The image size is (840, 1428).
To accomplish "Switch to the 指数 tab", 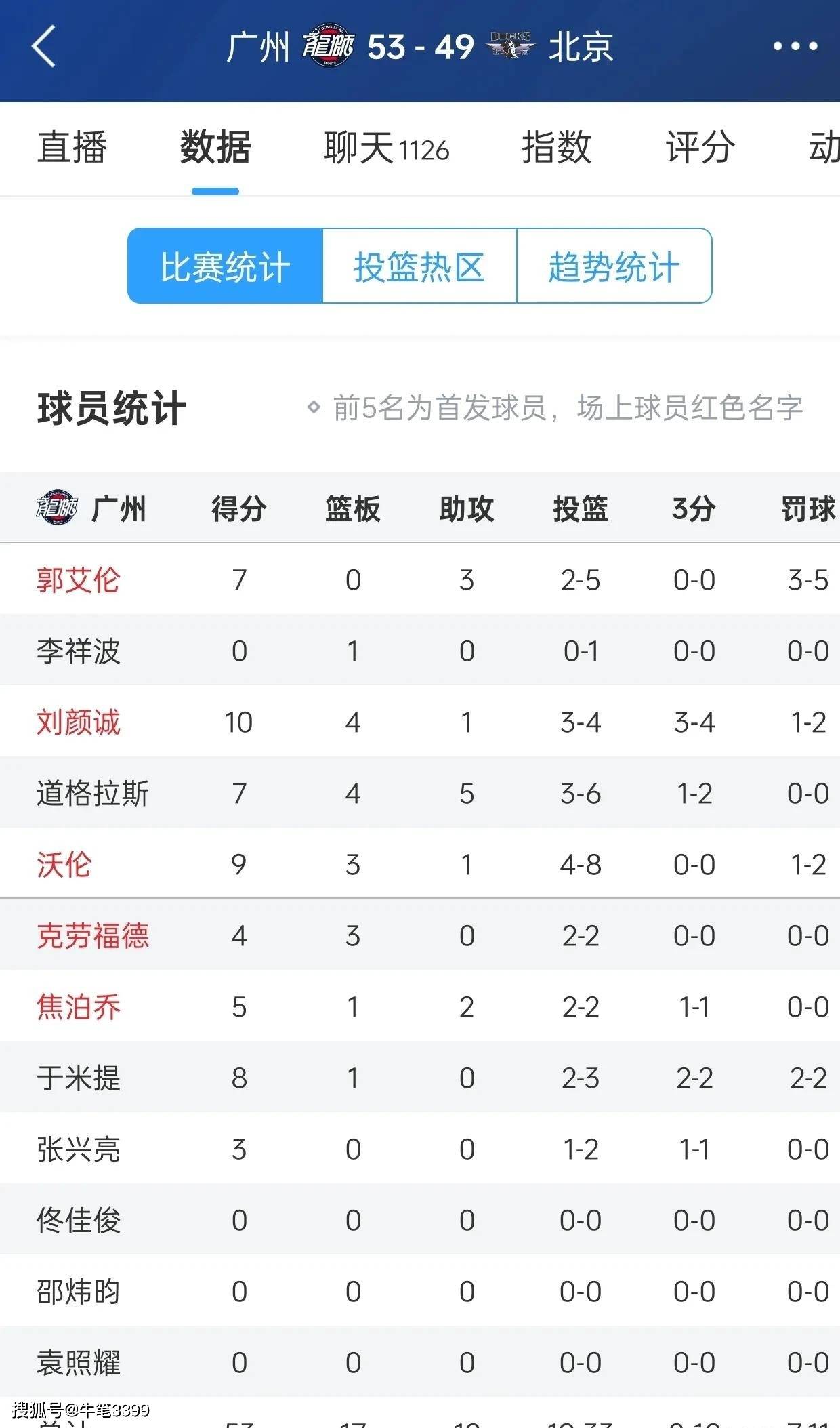I will tap(557, 149).
